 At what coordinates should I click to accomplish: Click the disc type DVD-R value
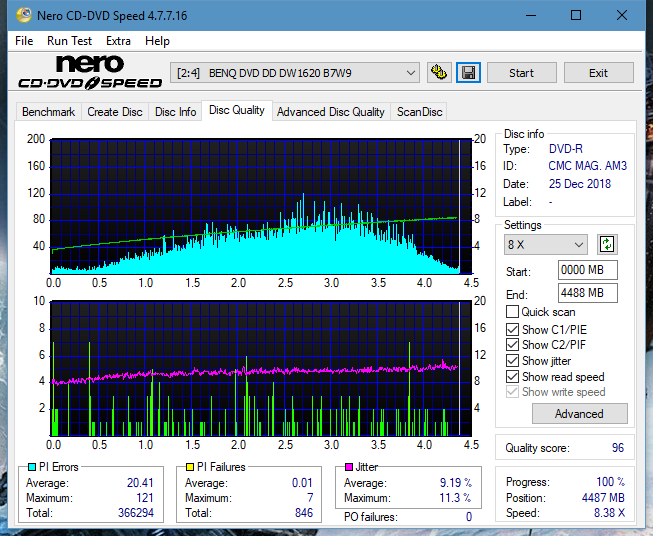pos(566,149)
